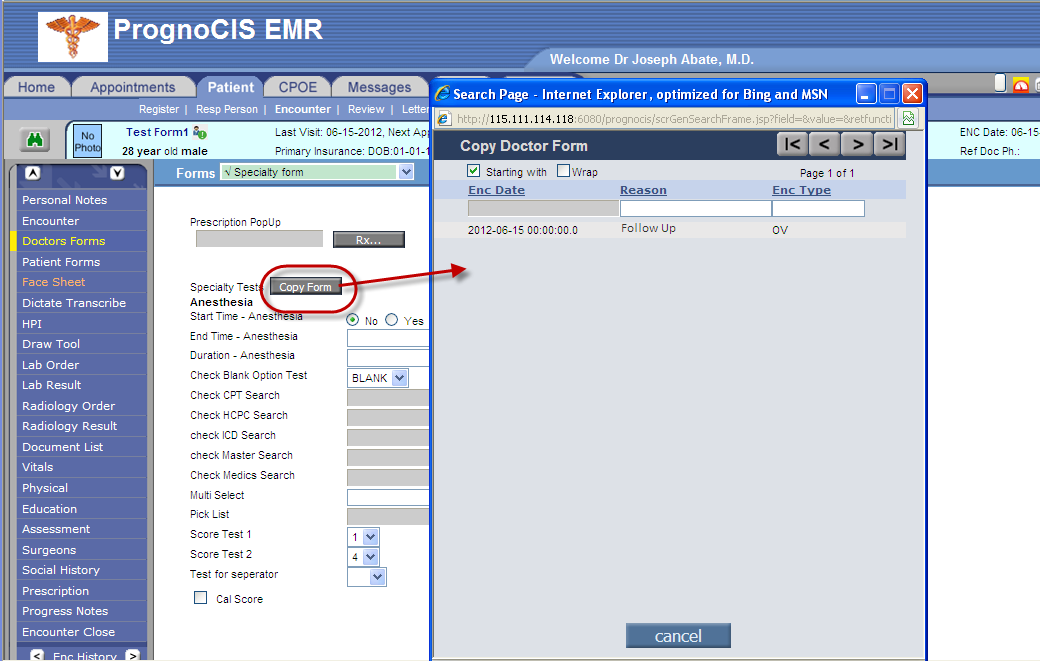Go to previous page in Copy Doctor Form

coord(824,144)
